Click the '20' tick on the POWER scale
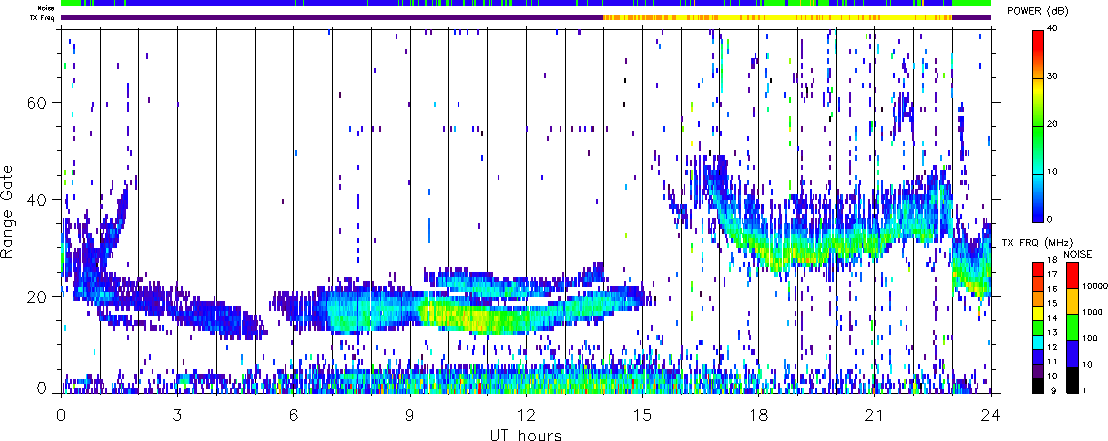 [x=1052, y=124]
